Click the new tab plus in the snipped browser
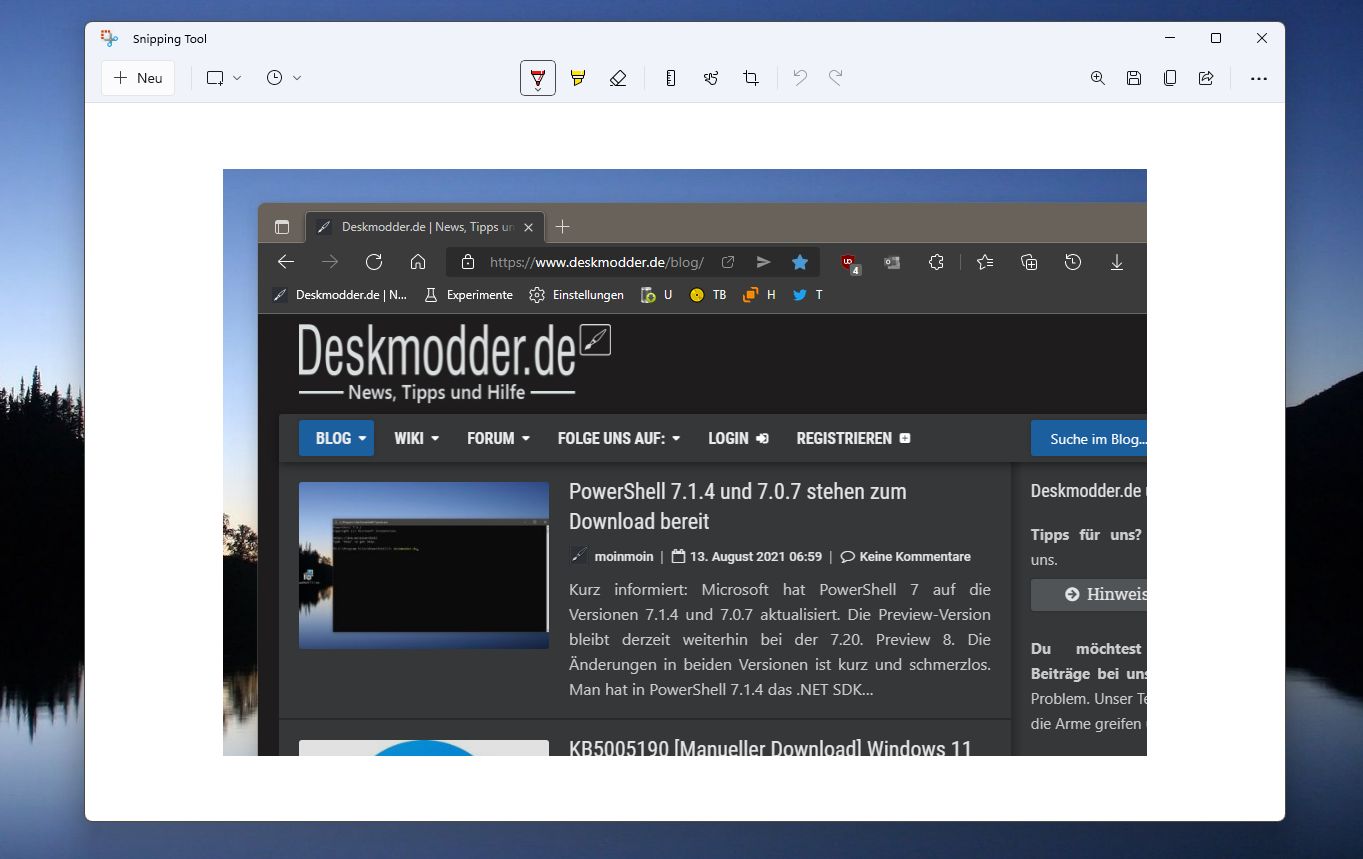 [563, 227]
